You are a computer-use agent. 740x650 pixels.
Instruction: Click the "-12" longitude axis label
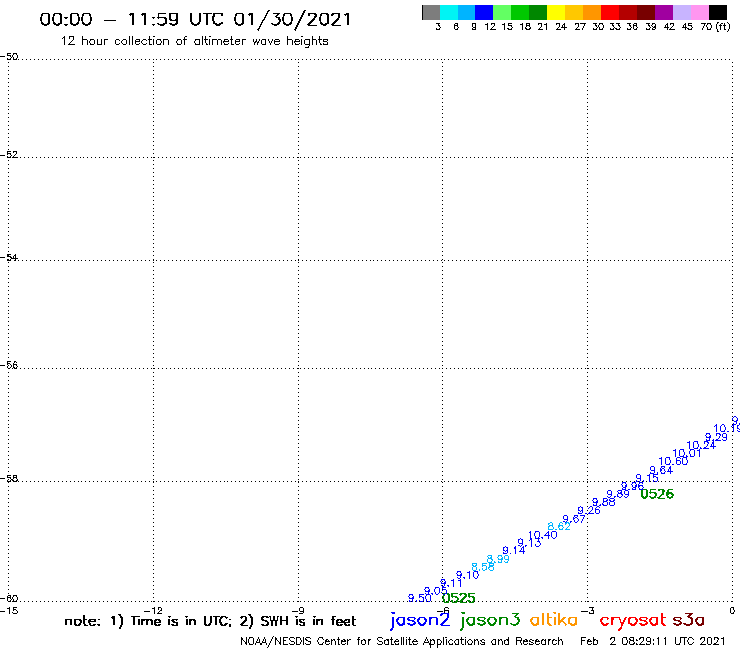[153, 610]
